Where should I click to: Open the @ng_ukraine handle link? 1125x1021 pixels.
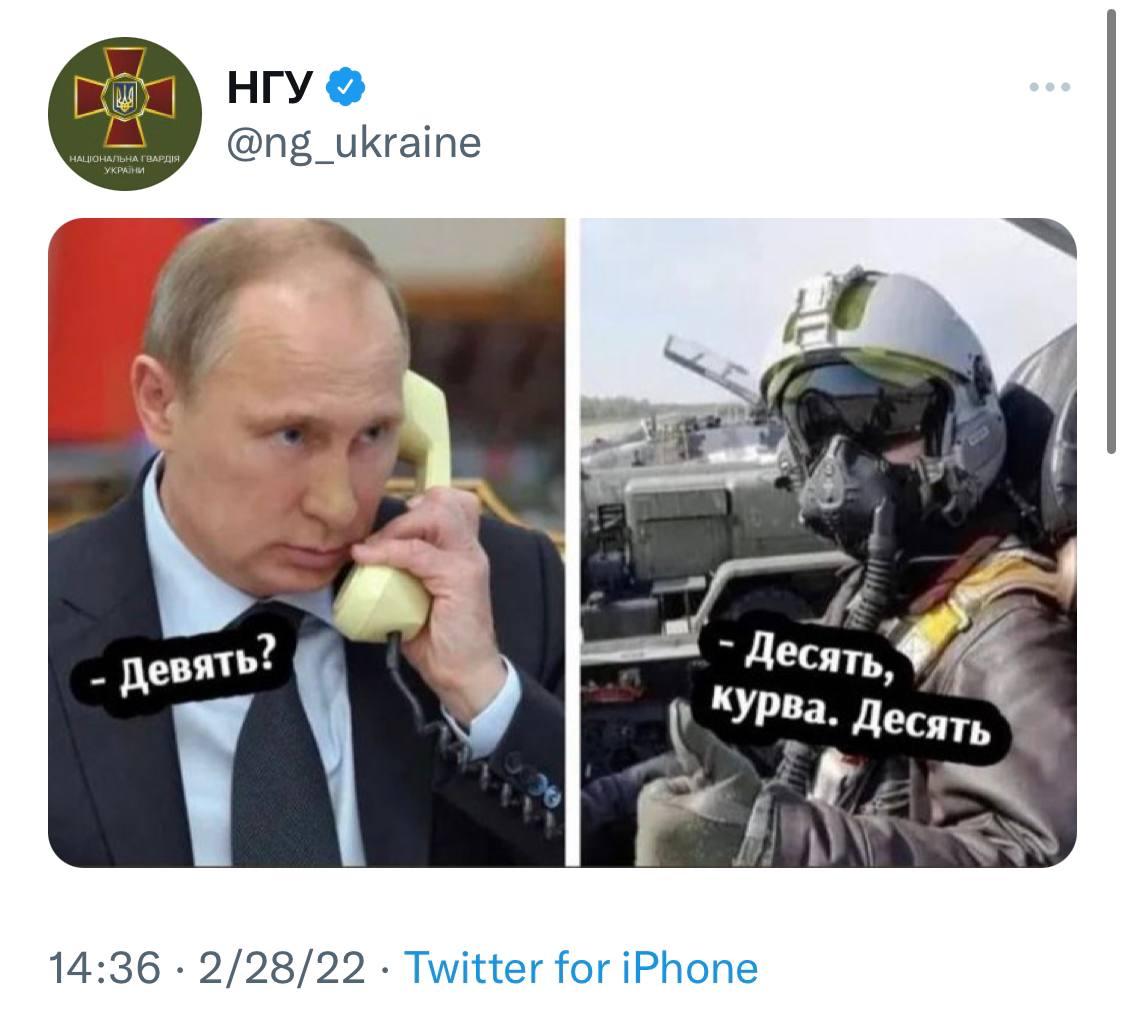(354, 143)
